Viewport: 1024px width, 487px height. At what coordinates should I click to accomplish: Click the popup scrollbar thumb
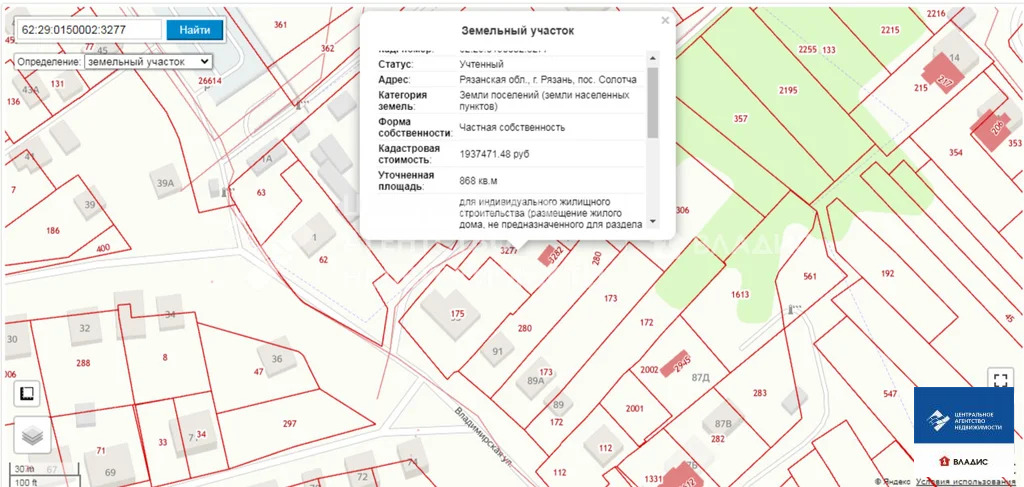(652, 102)
